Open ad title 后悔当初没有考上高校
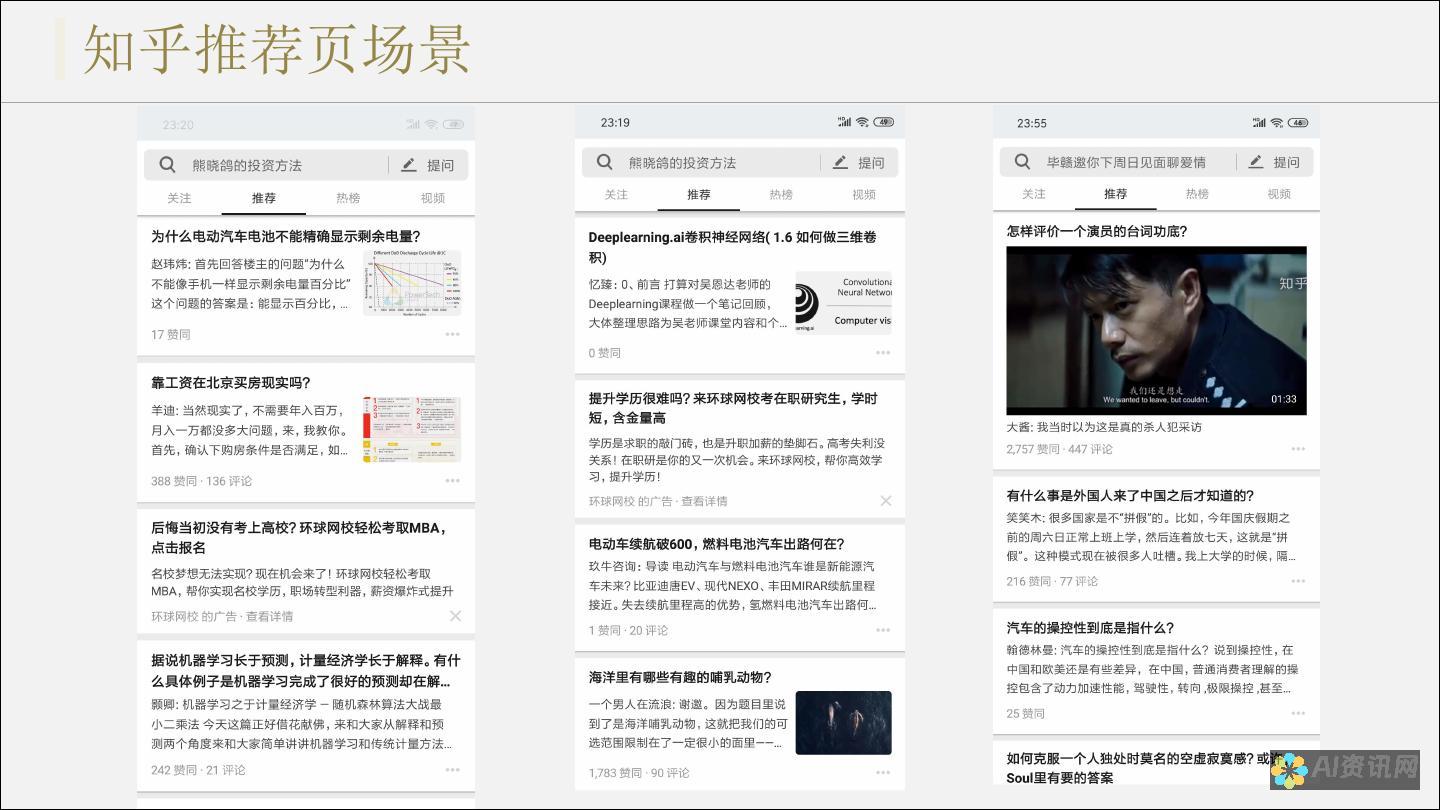This screenshot has height=810, width=1440. tap(301, 538)
